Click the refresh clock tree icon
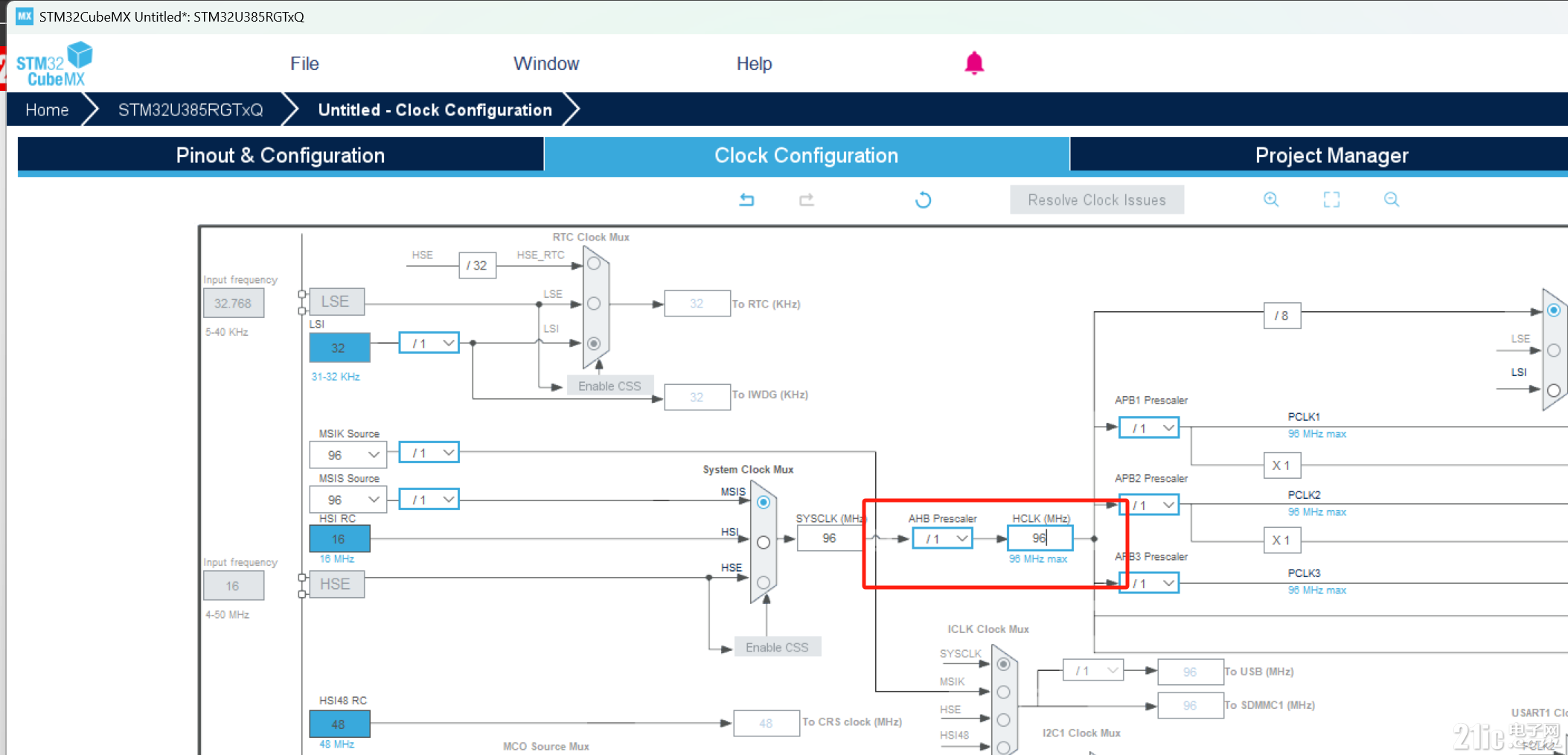This screenshot has height=755, width=1568. click(x=923, y=200)
